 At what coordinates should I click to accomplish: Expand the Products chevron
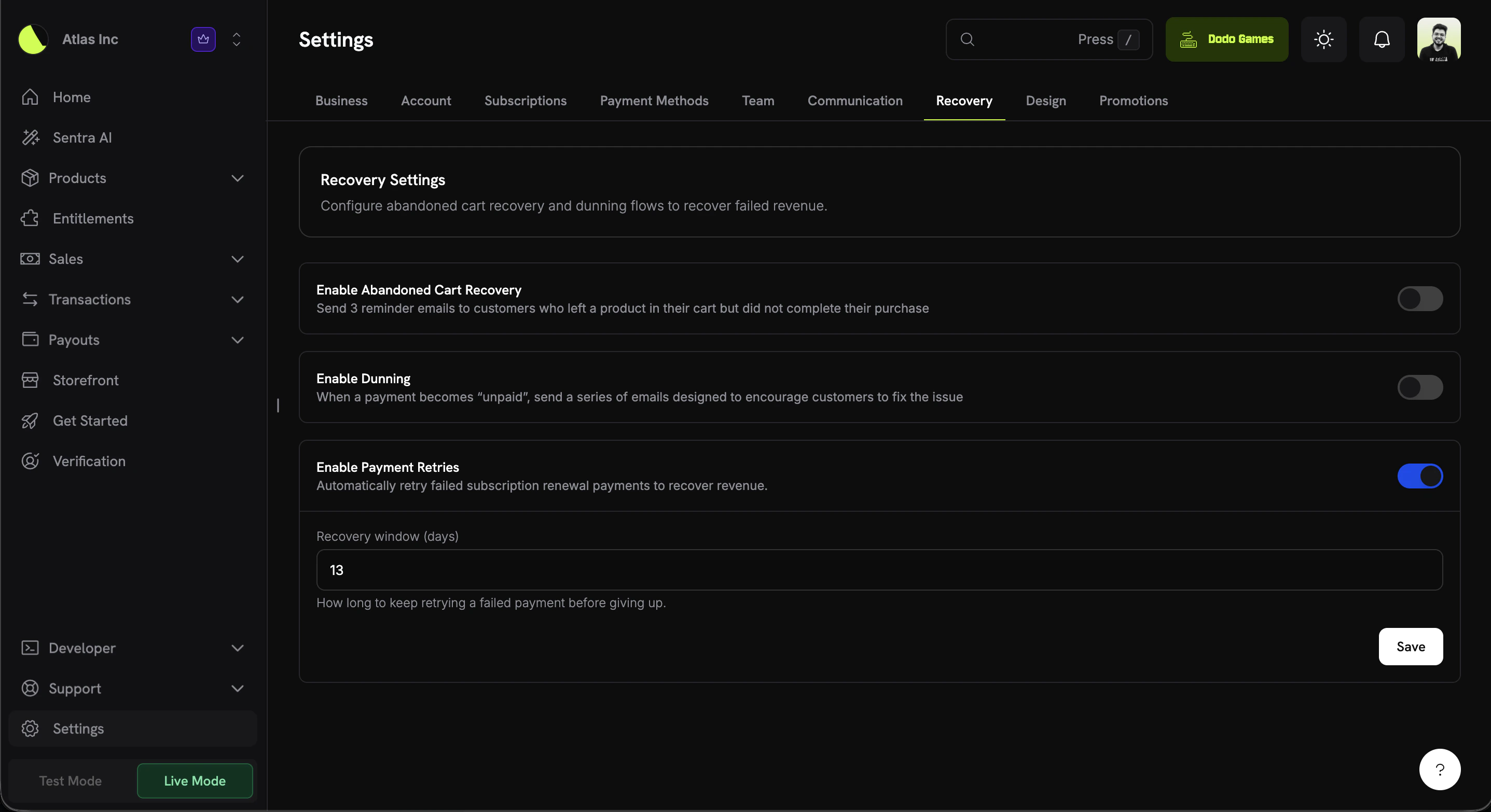pyautogui.click(x=237, y=178)
